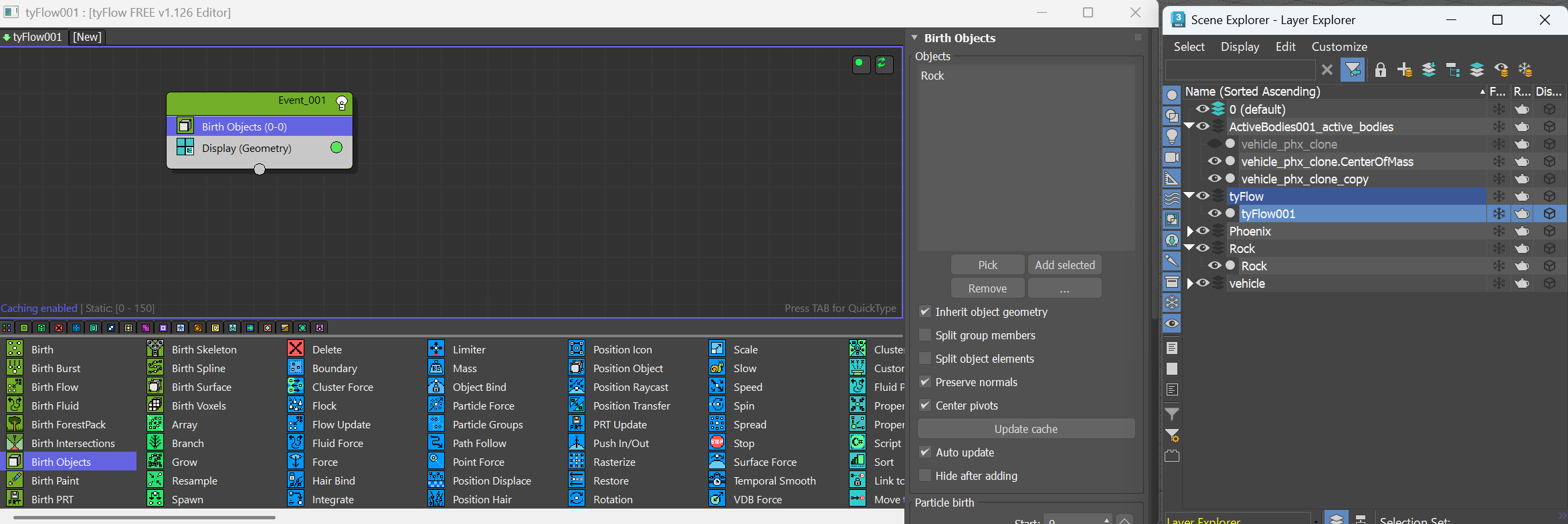Select the Path Follow operator
The height and width of the screenshot is (524, 1568).
479,443
